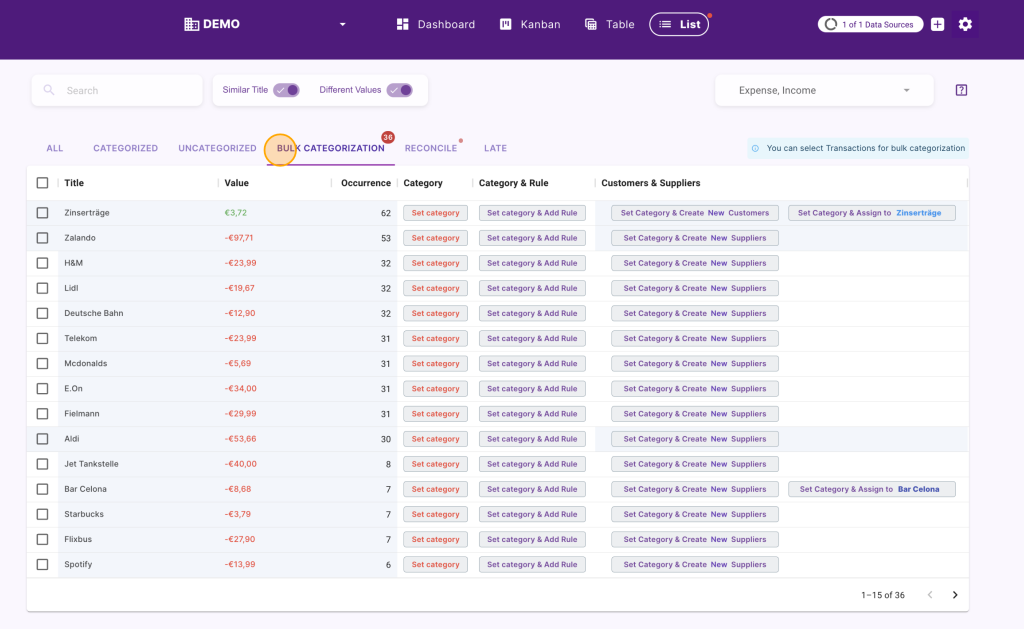Go to next page arrow
Viewport: 1024px width, 629px height.
click(x=955, y=594)
